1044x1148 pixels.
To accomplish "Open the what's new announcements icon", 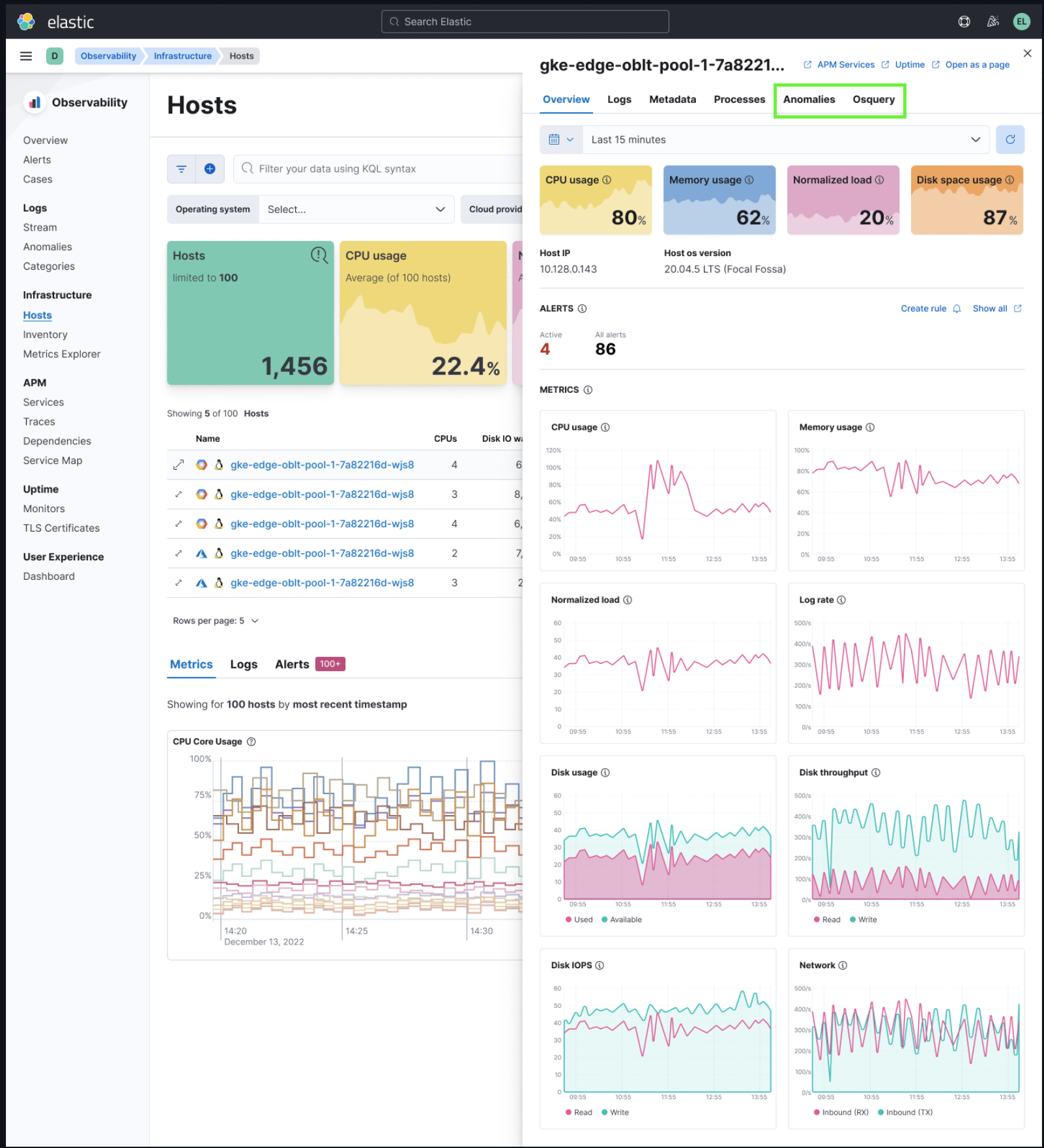I will click(x=993, y=21).
